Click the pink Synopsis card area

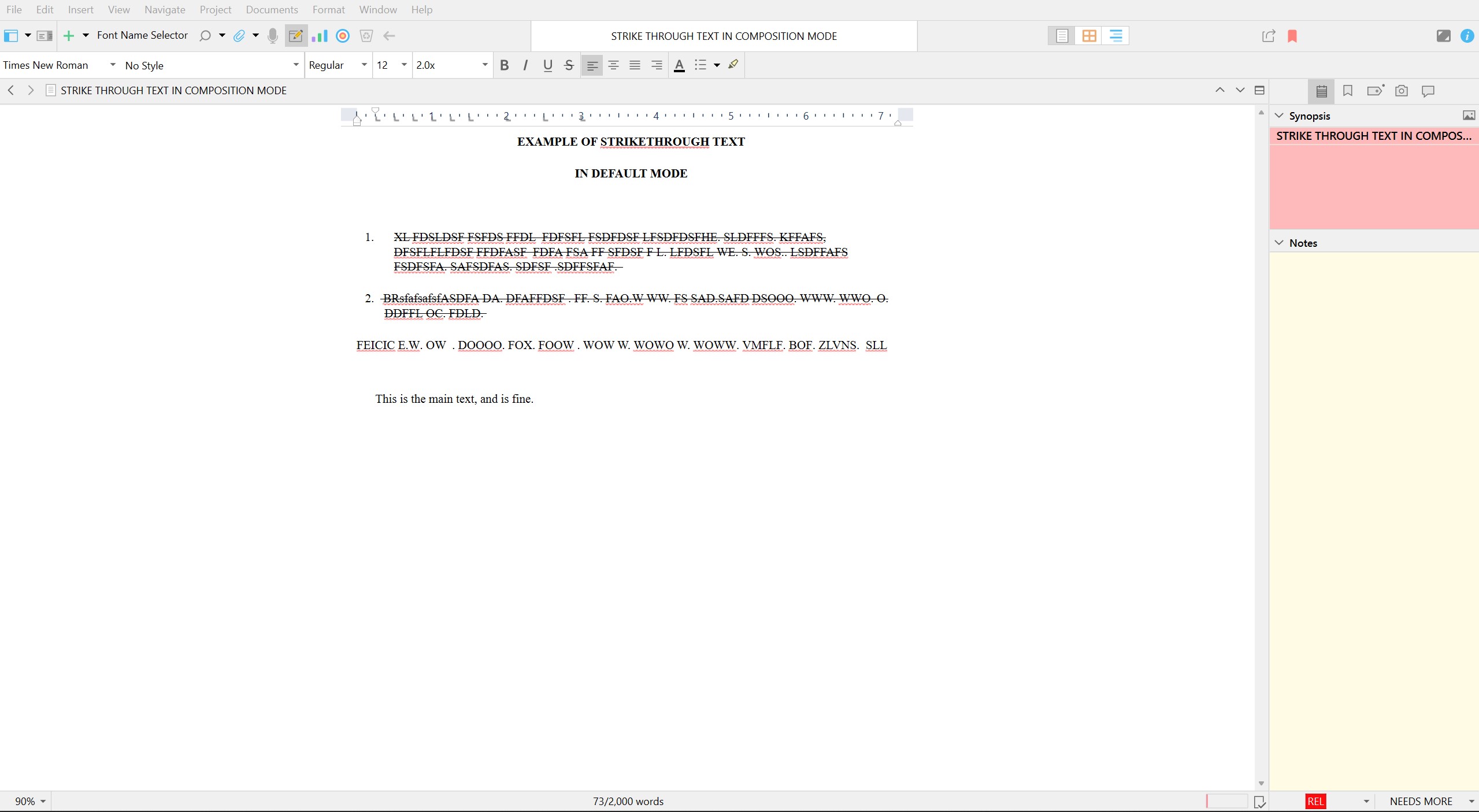(x=1373, y=185)
